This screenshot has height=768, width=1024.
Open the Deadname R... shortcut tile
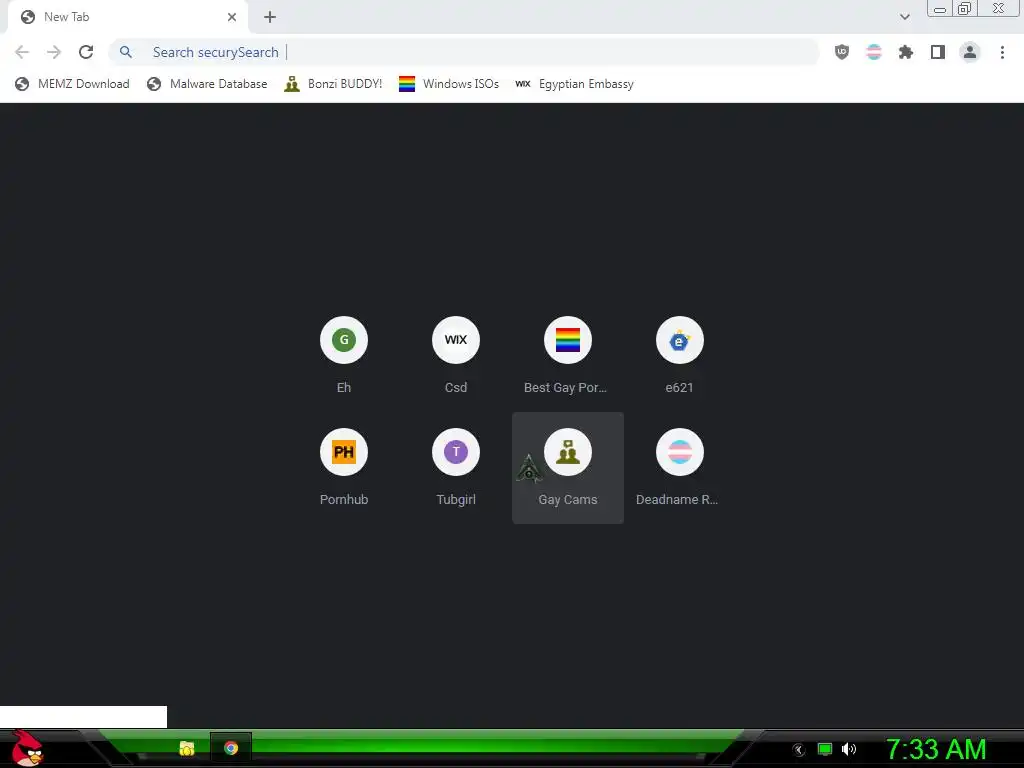point(680,468)
